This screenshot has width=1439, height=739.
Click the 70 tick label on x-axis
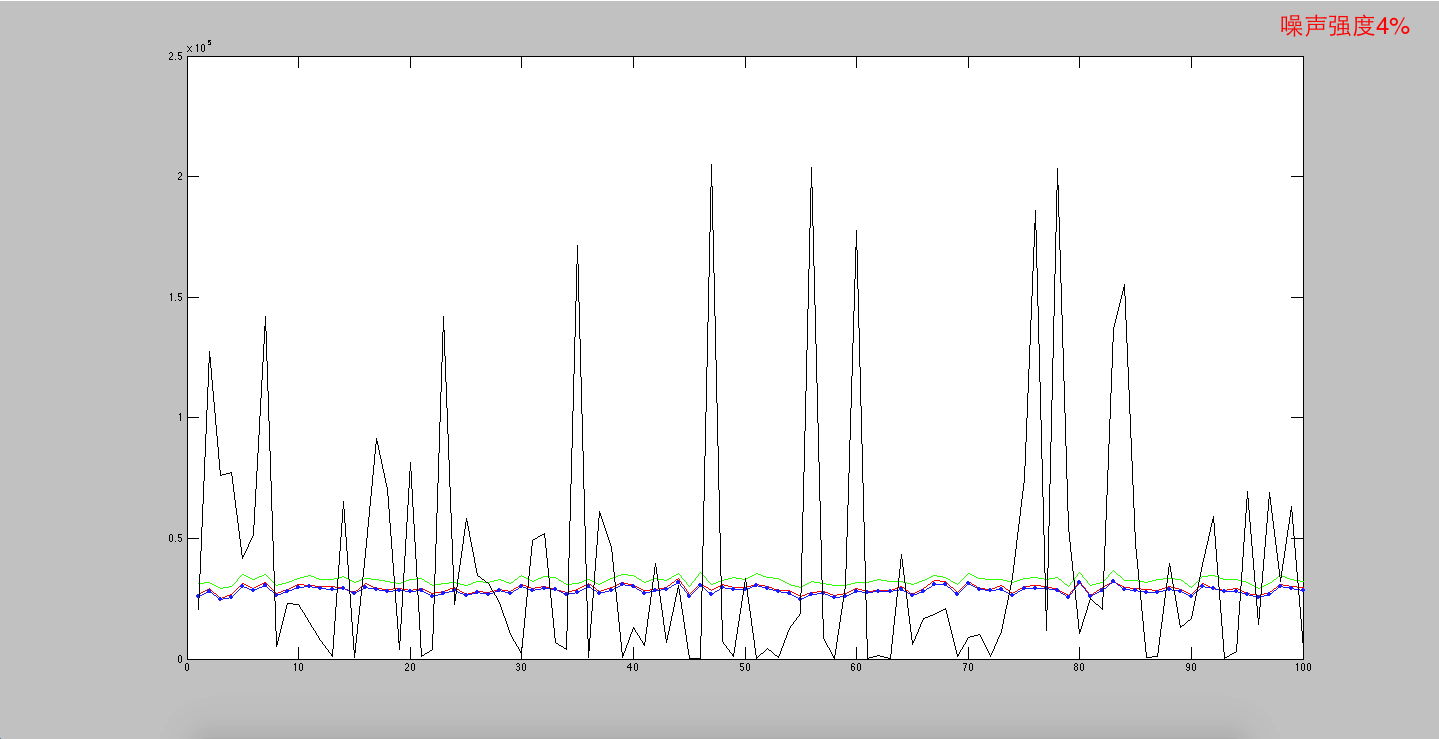tap(967, 668)
